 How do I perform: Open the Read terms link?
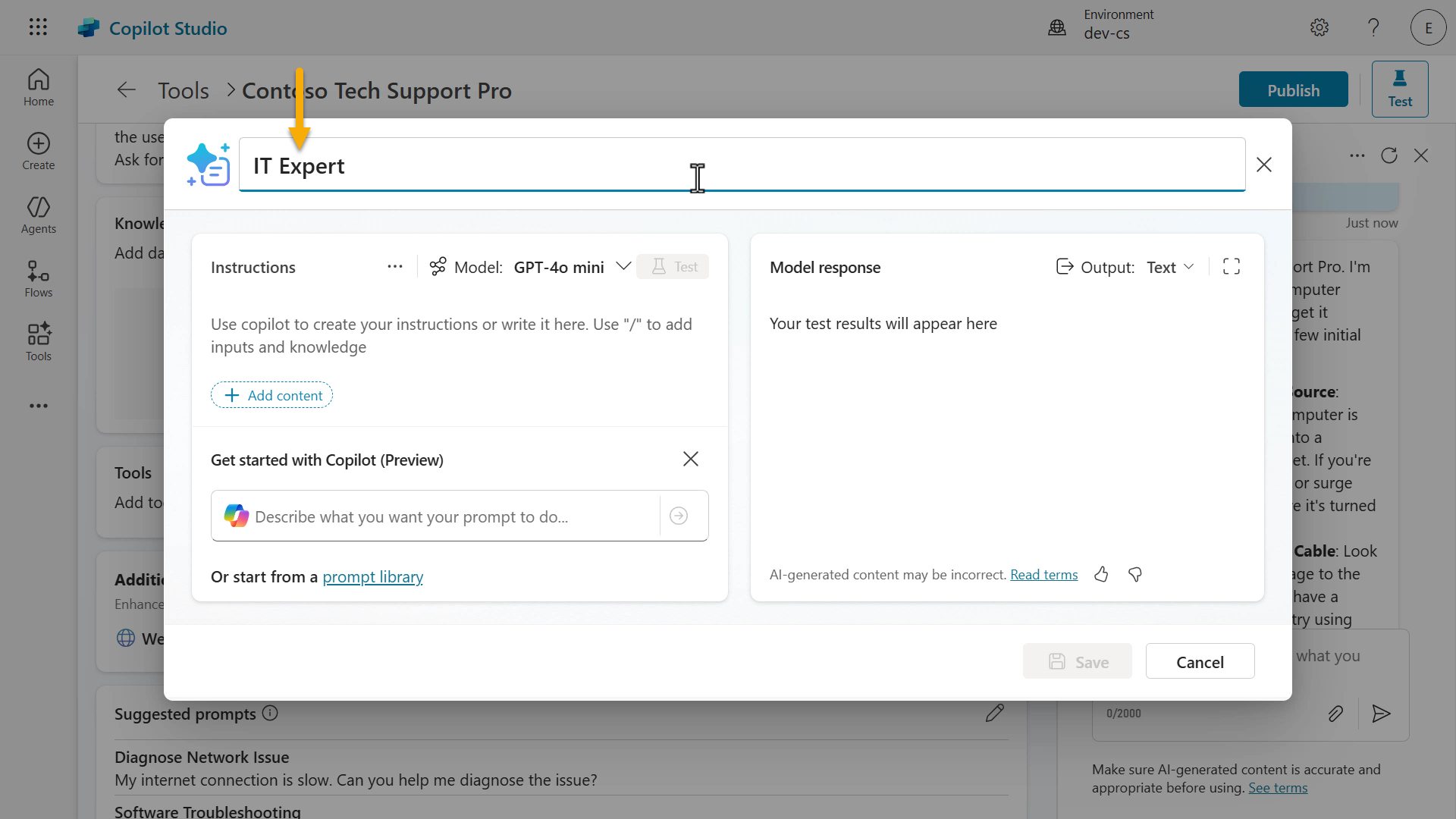pos(1043,574)
